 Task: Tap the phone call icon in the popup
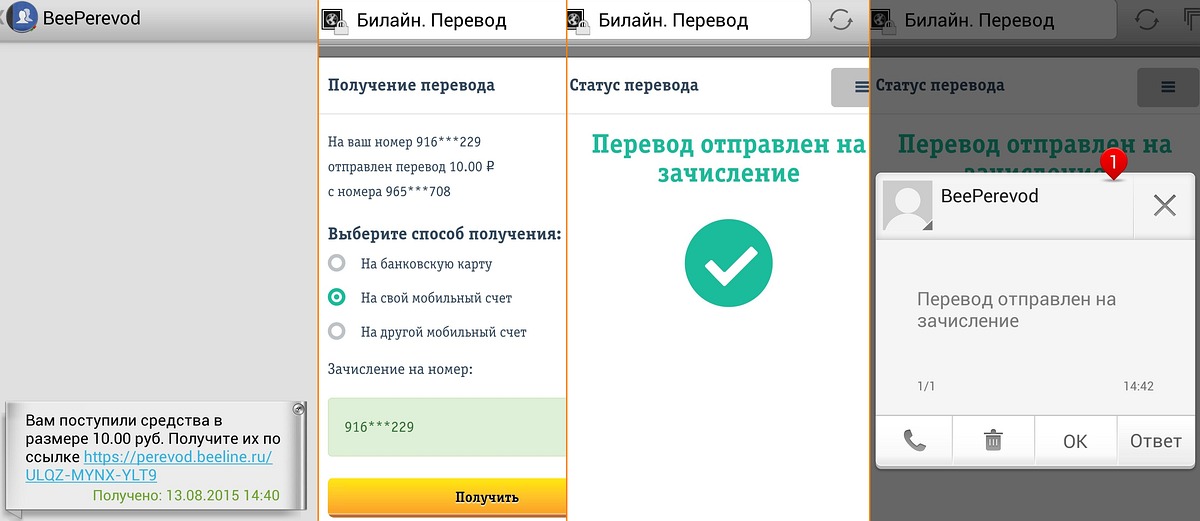914,441
